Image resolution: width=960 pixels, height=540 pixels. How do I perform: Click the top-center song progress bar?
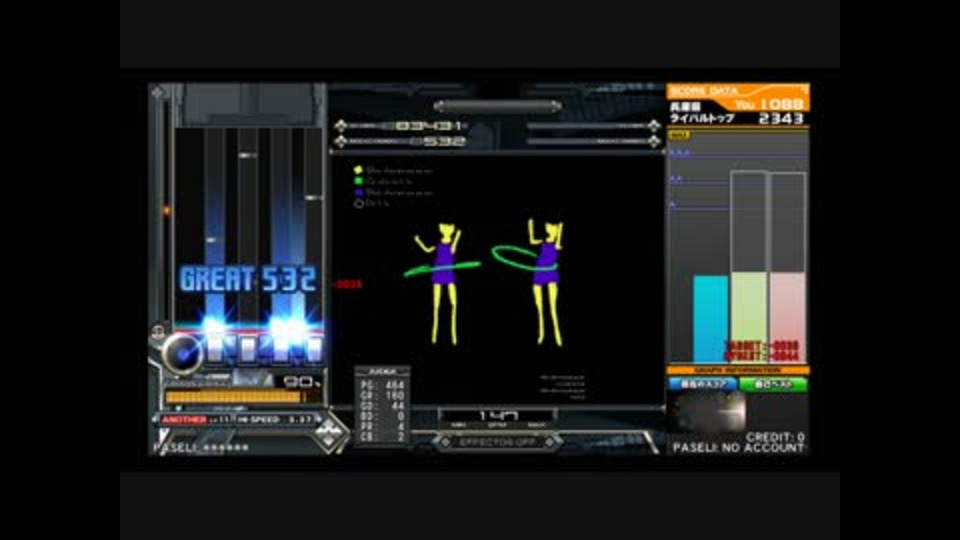click(497, 106)
